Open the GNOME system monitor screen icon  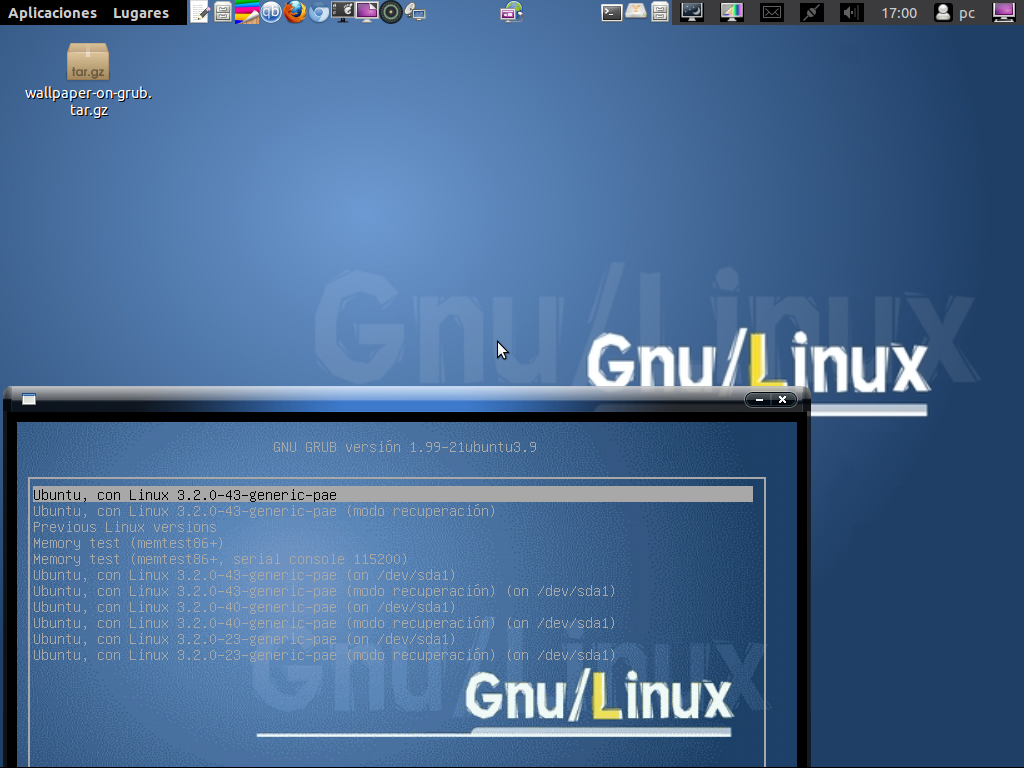342,12
